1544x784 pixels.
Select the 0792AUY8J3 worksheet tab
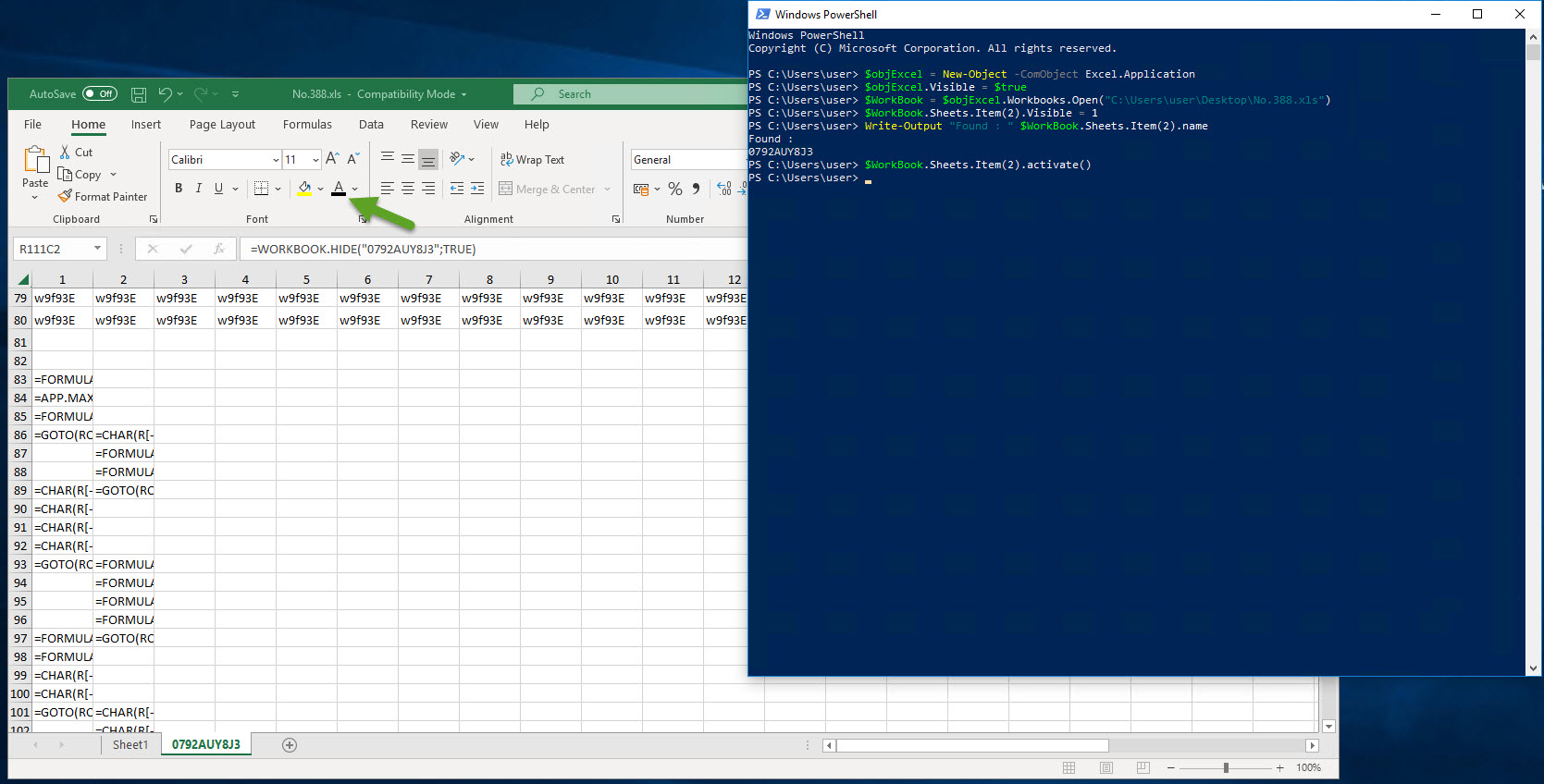[206, 745]
